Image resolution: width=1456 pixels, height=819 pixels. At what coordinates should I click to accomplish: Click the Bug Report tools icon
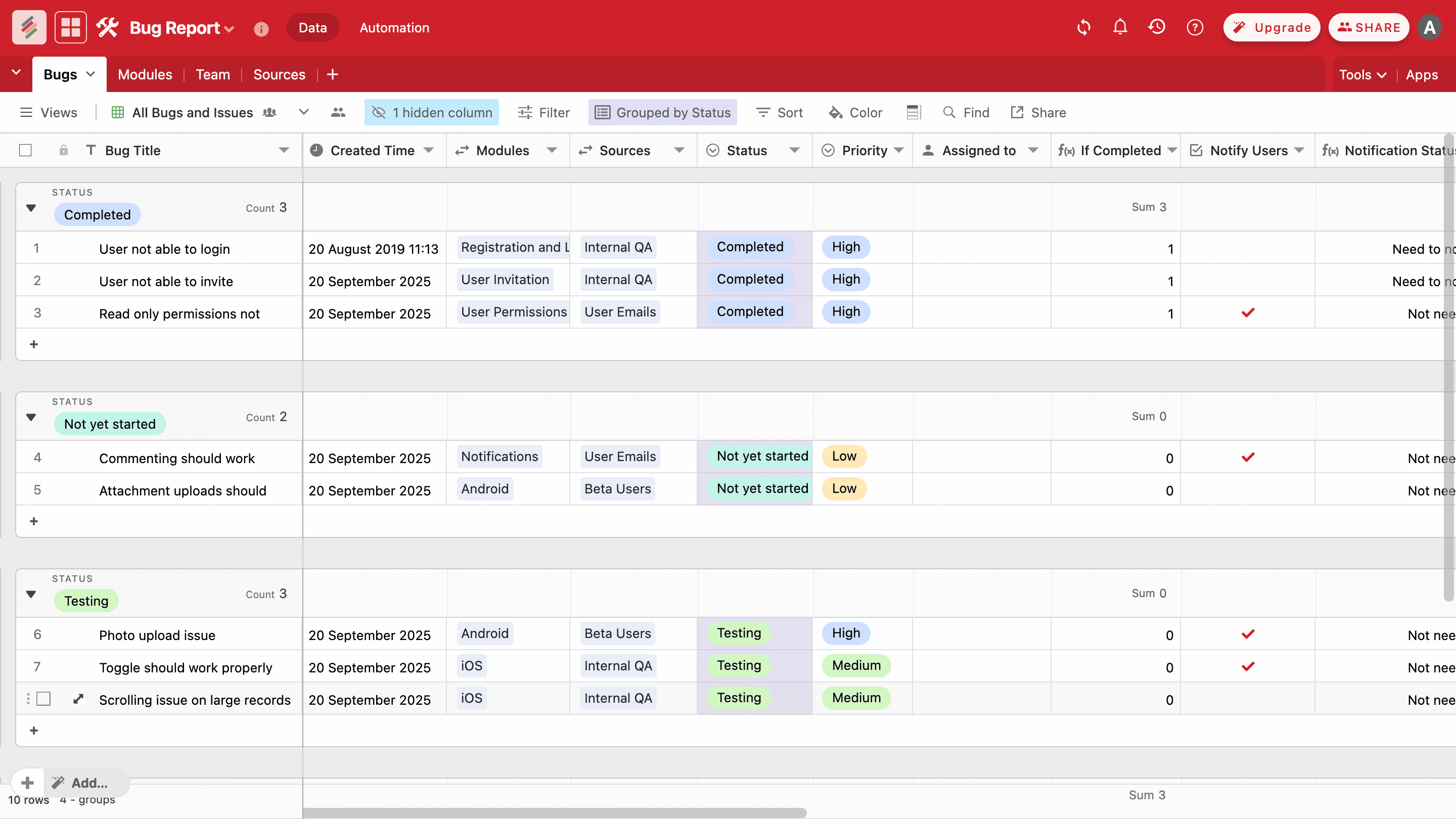point(107,27)
